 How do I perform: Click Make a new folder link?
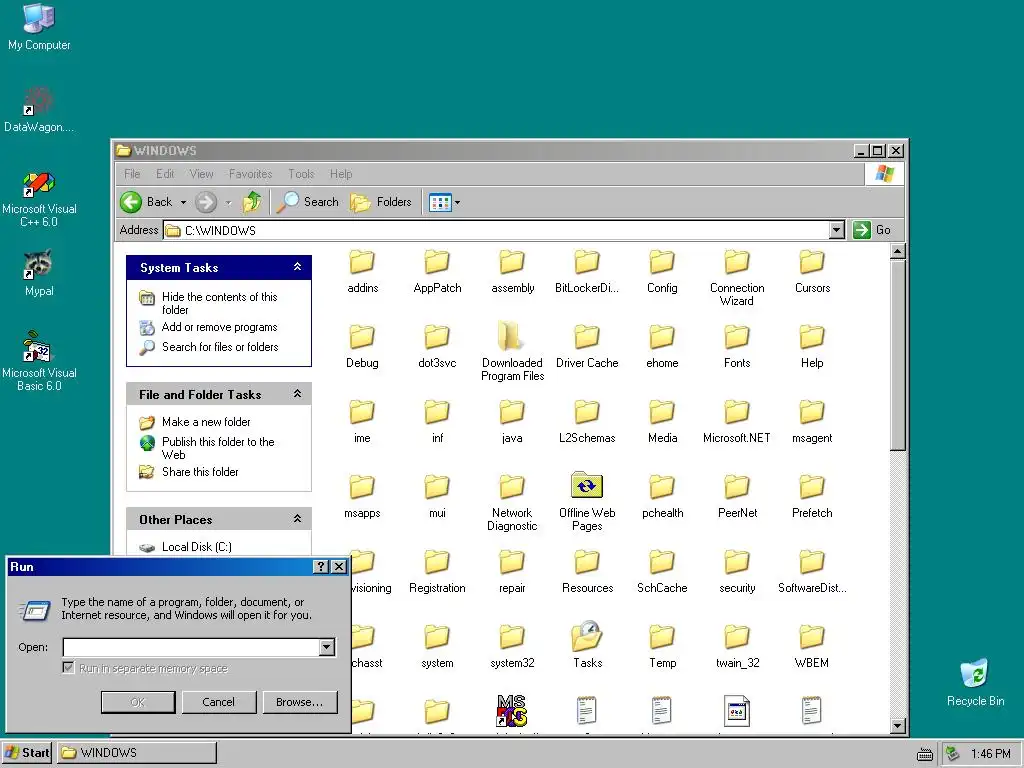coord(206,422)
